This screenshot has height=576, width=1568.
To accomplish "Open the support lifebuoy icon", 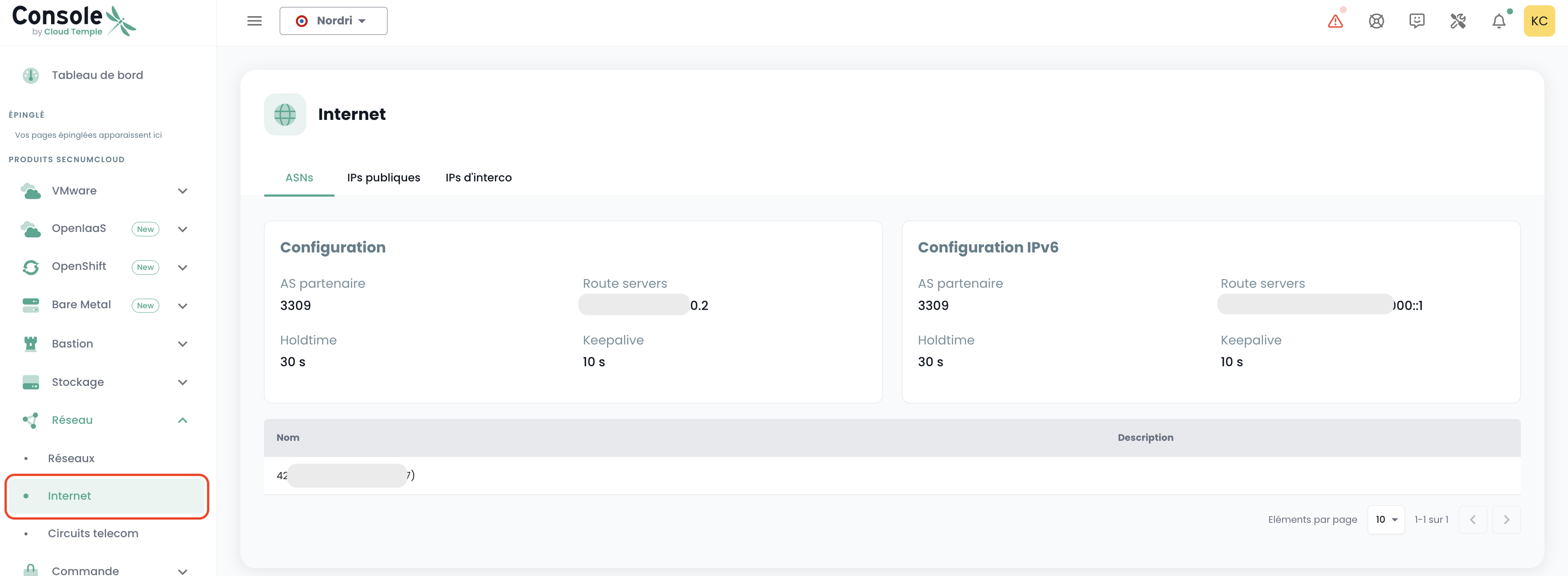I will pyautogui.click(x=1376, y=21).
